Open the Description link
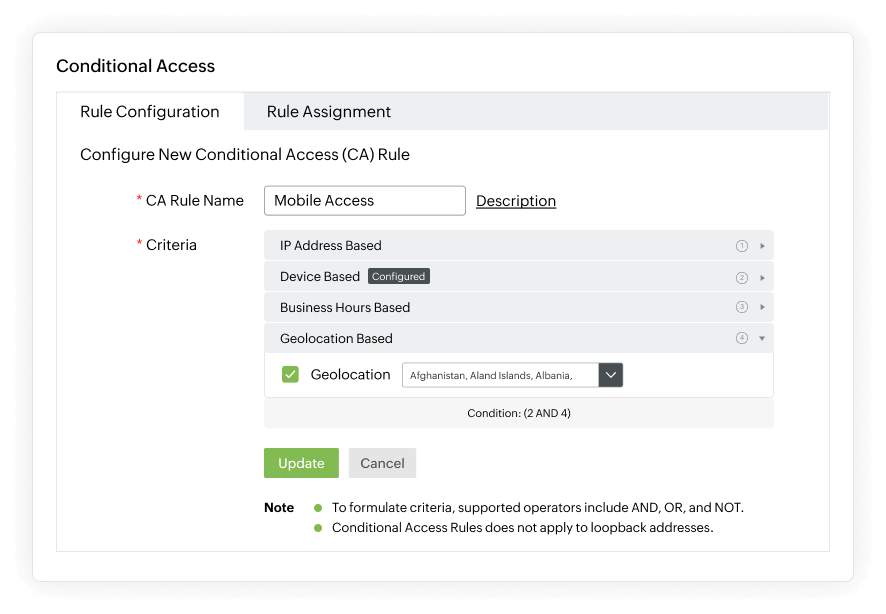The height and width of the screenshot is (614, 886). [x=516, y=200]
